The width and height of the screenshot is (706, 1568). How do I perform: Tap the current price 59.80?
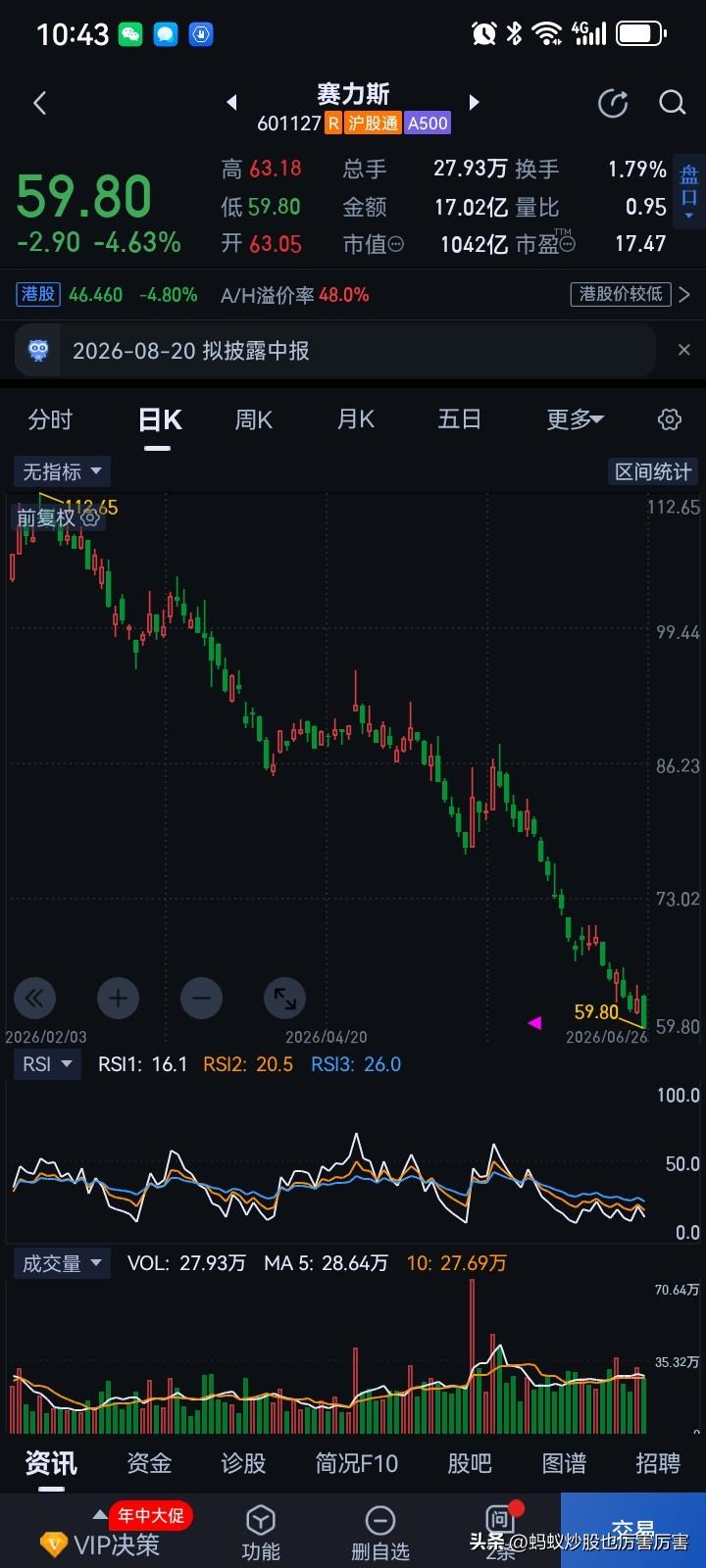click(x=84, y=196)
